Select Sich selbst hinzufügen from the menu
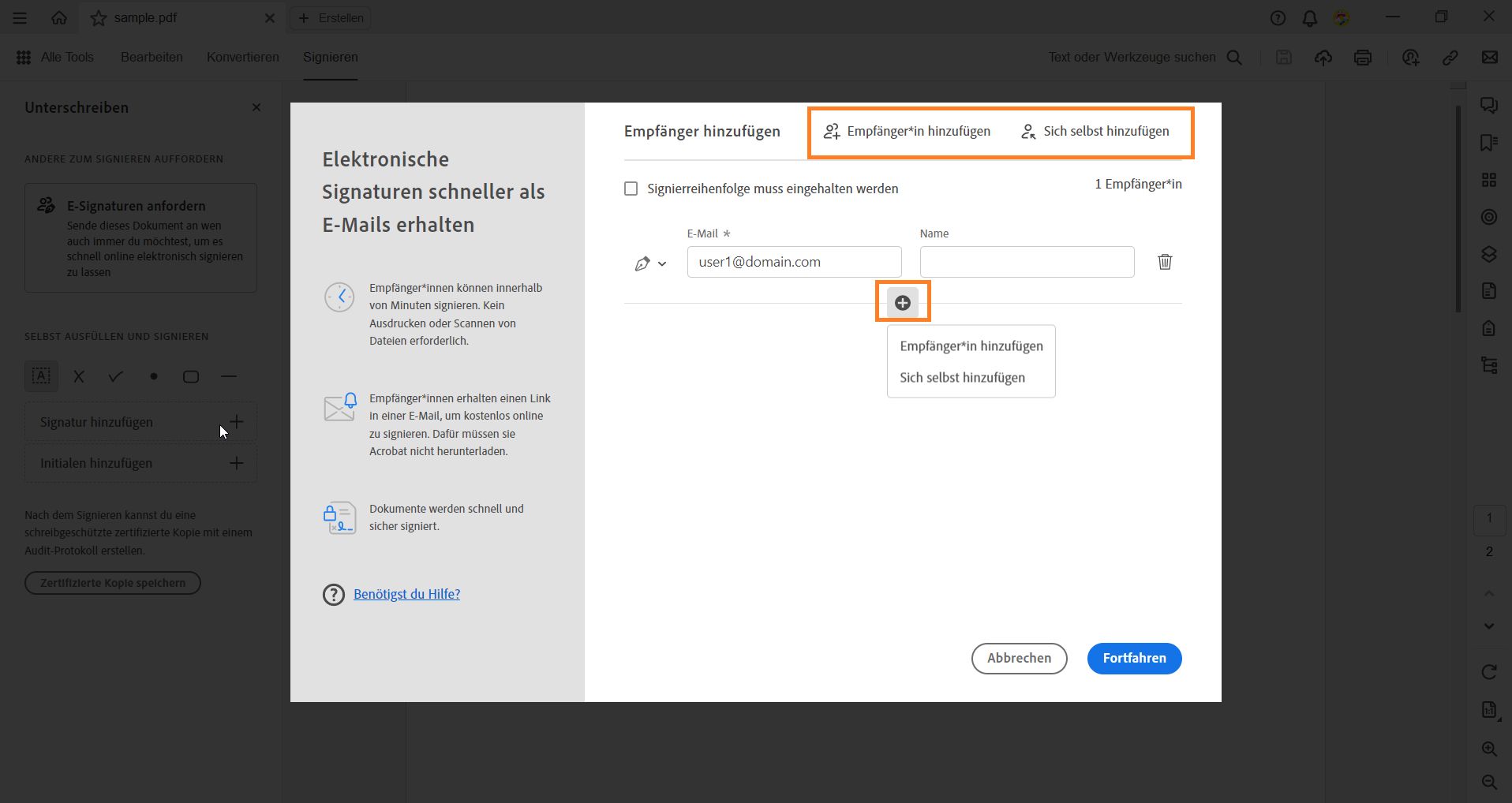 pyautogui.click(x=962, y=377)
